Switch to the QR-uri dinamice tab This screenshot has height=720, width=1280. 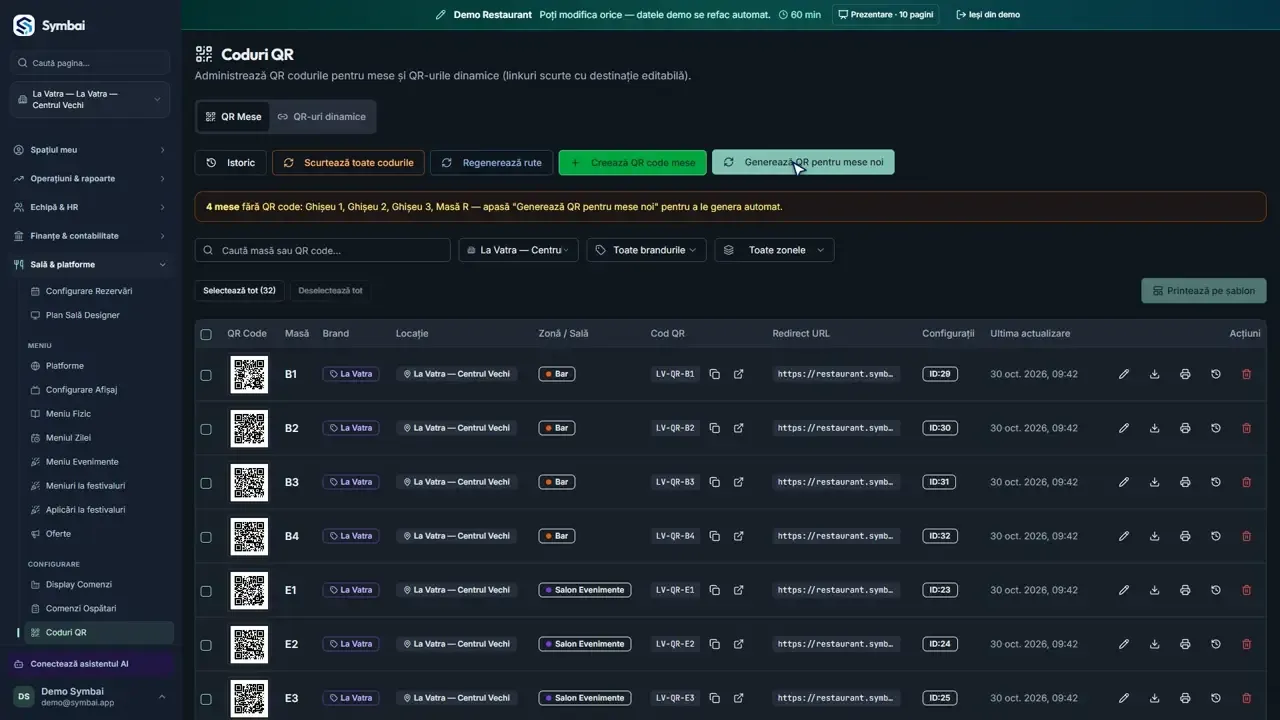[321, 117]
